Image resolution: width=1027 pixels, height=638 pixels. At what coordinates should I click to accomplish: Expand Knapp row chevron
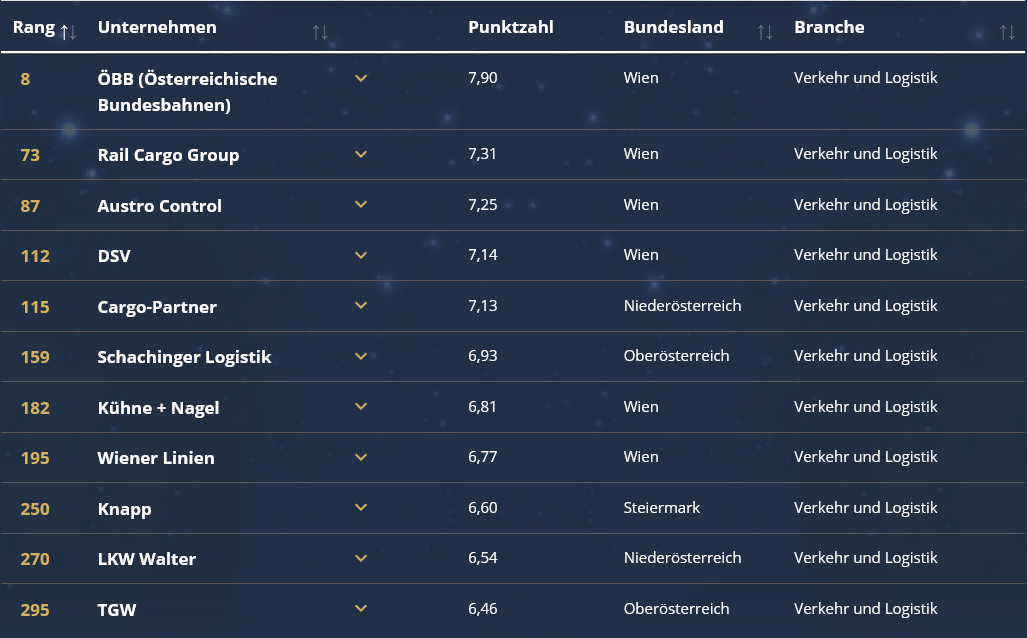(361, 507)
